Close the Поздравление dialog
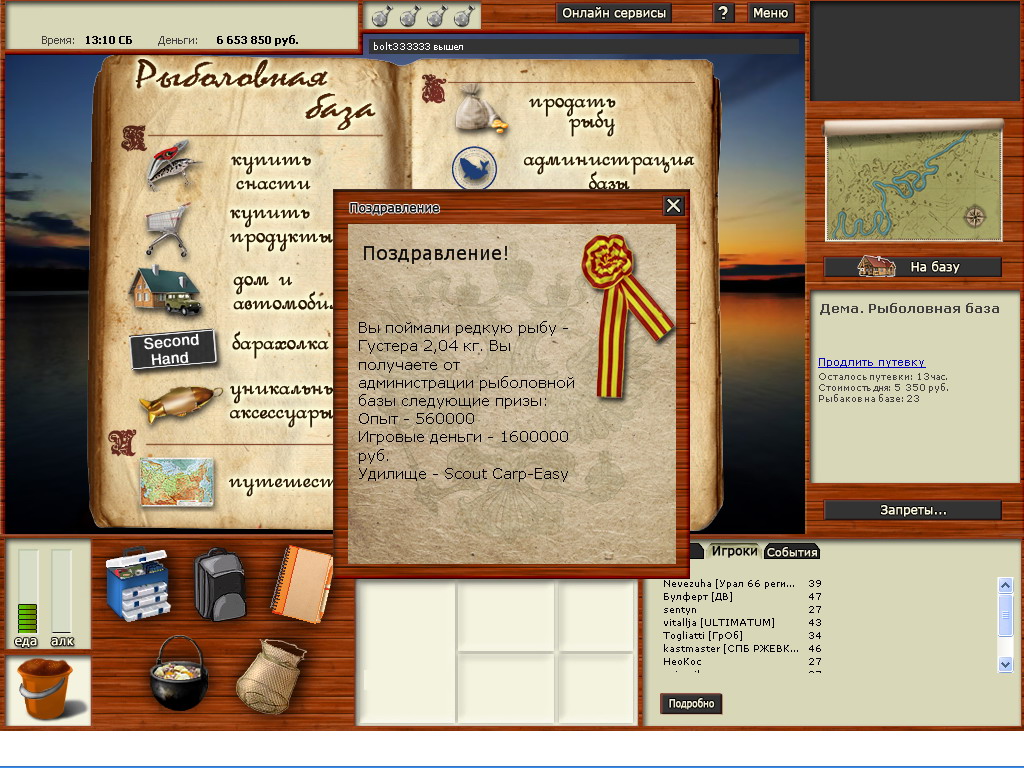The width and height of the screenshot is (1024, 768). 673,206
